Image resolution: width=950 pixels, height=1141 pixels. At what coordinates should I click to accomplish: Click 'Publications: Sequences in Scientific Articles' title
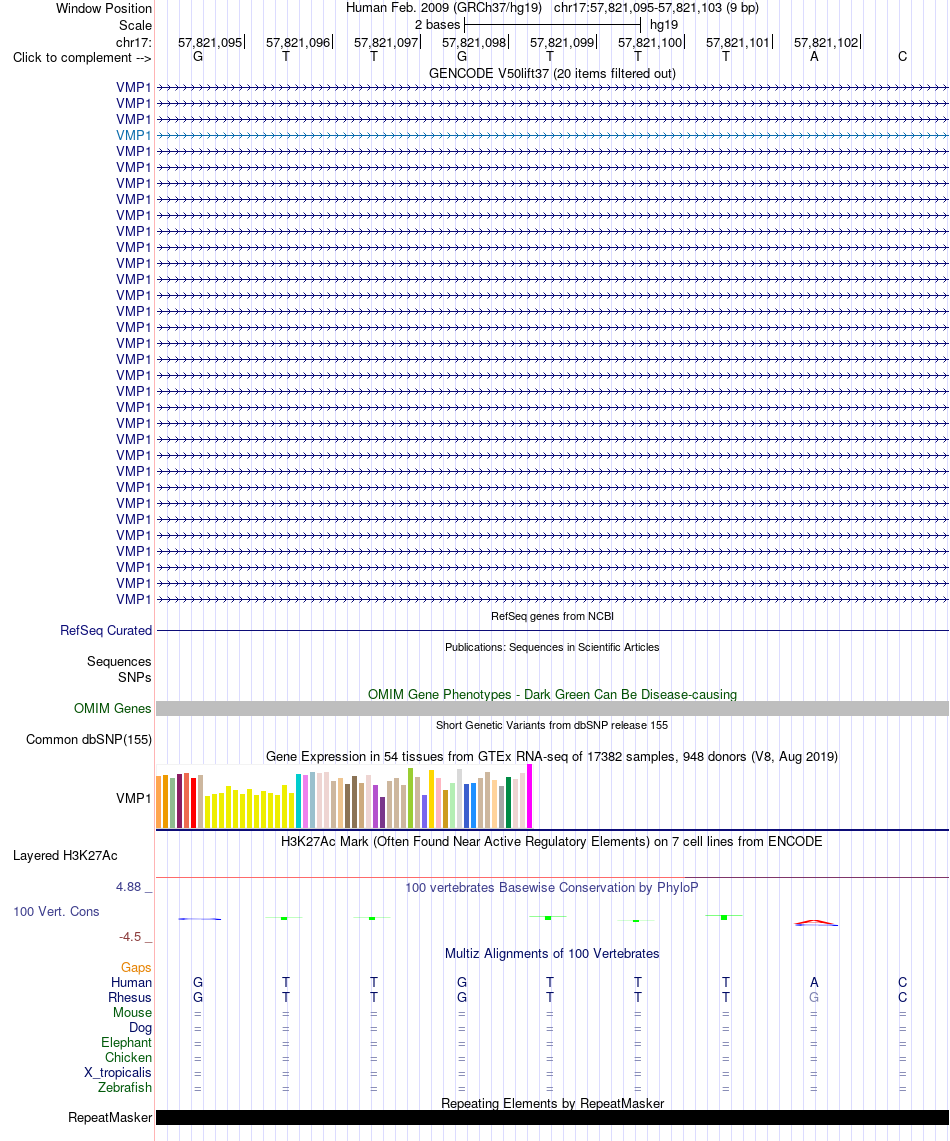[x=552, y=647]
